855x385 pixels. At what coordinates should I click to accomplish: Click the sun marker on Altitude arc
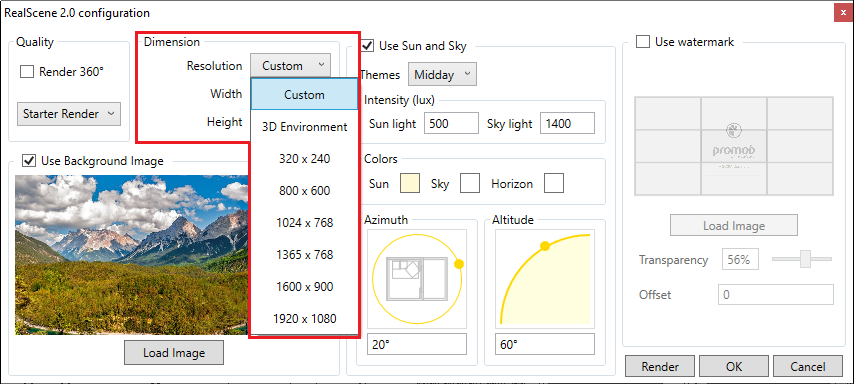[x=544, y=246]
